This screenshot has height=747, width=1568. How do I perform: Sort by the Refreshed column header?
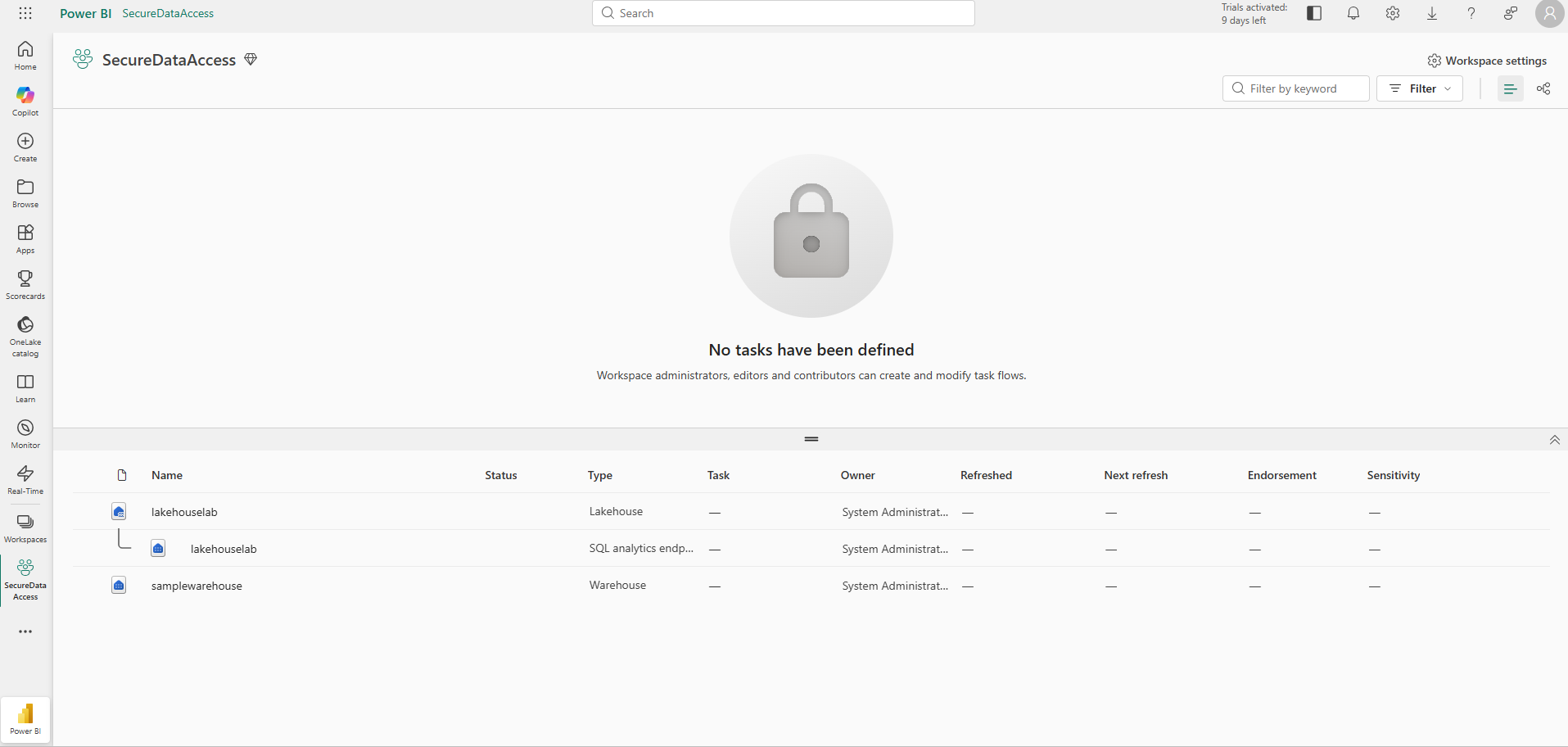pyautogui.click(x=987, y=475)
